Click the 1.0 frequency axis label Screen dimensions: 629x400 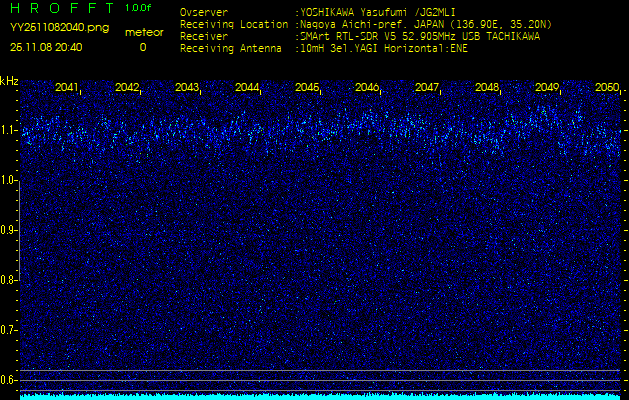(9, 180)
